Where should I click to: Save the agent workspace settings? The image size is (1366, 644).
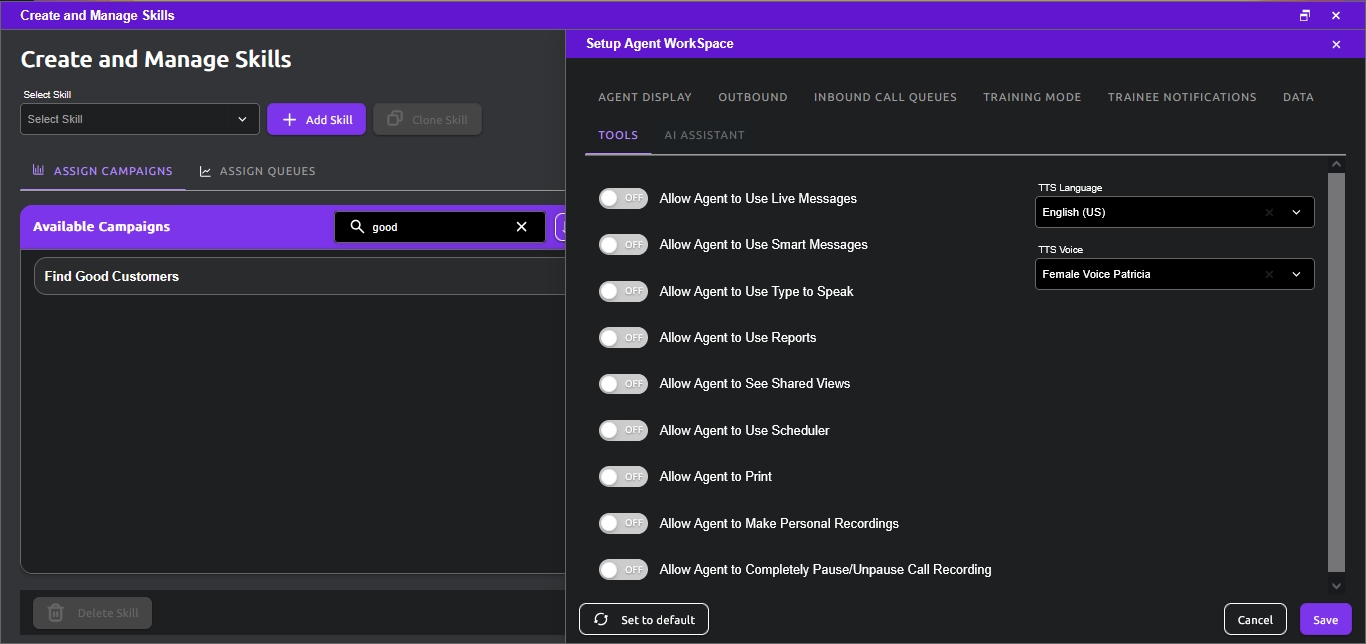(1326, 619)
